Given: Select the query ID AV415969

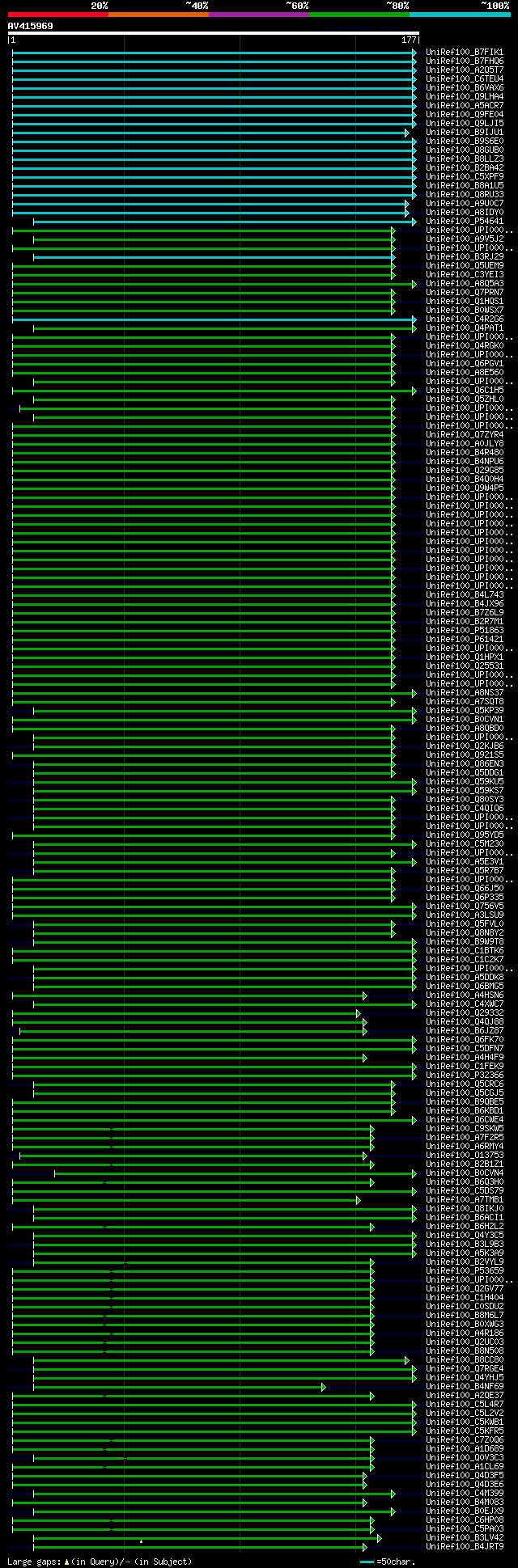Looking at the screenshot, I should (30, 26).
